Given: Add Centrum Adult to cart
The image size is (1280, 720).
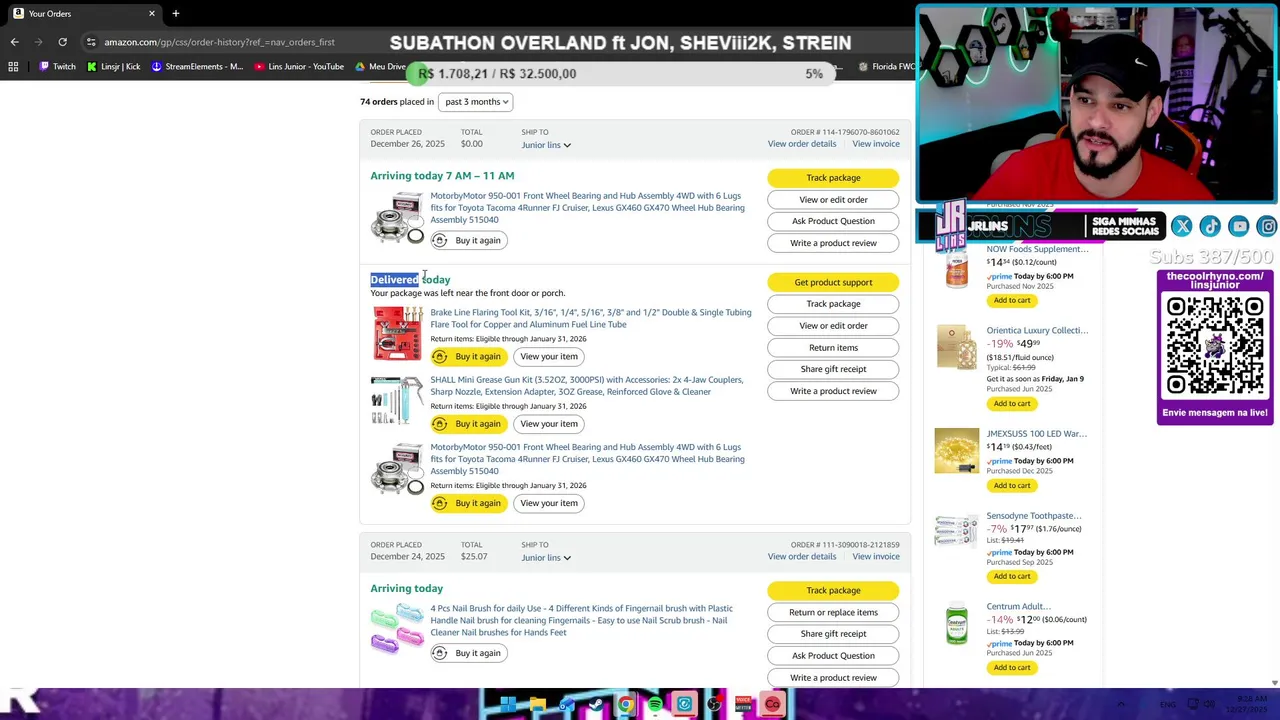Looking at the screenshot, I should [x=1012, y=668].
